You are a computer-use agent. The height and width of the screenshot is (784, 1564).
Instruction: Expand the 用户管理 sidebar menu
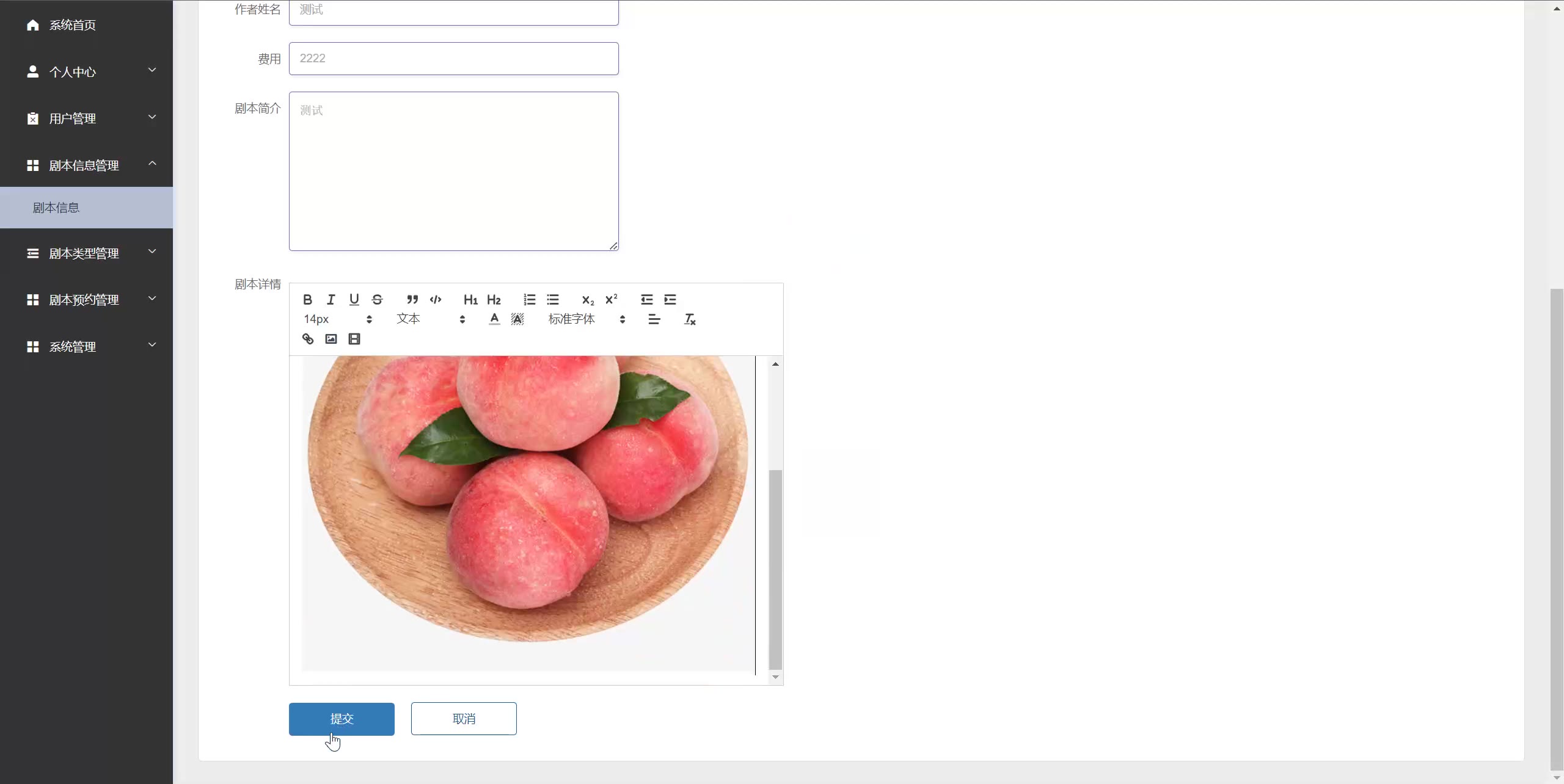tap(86, 118)
